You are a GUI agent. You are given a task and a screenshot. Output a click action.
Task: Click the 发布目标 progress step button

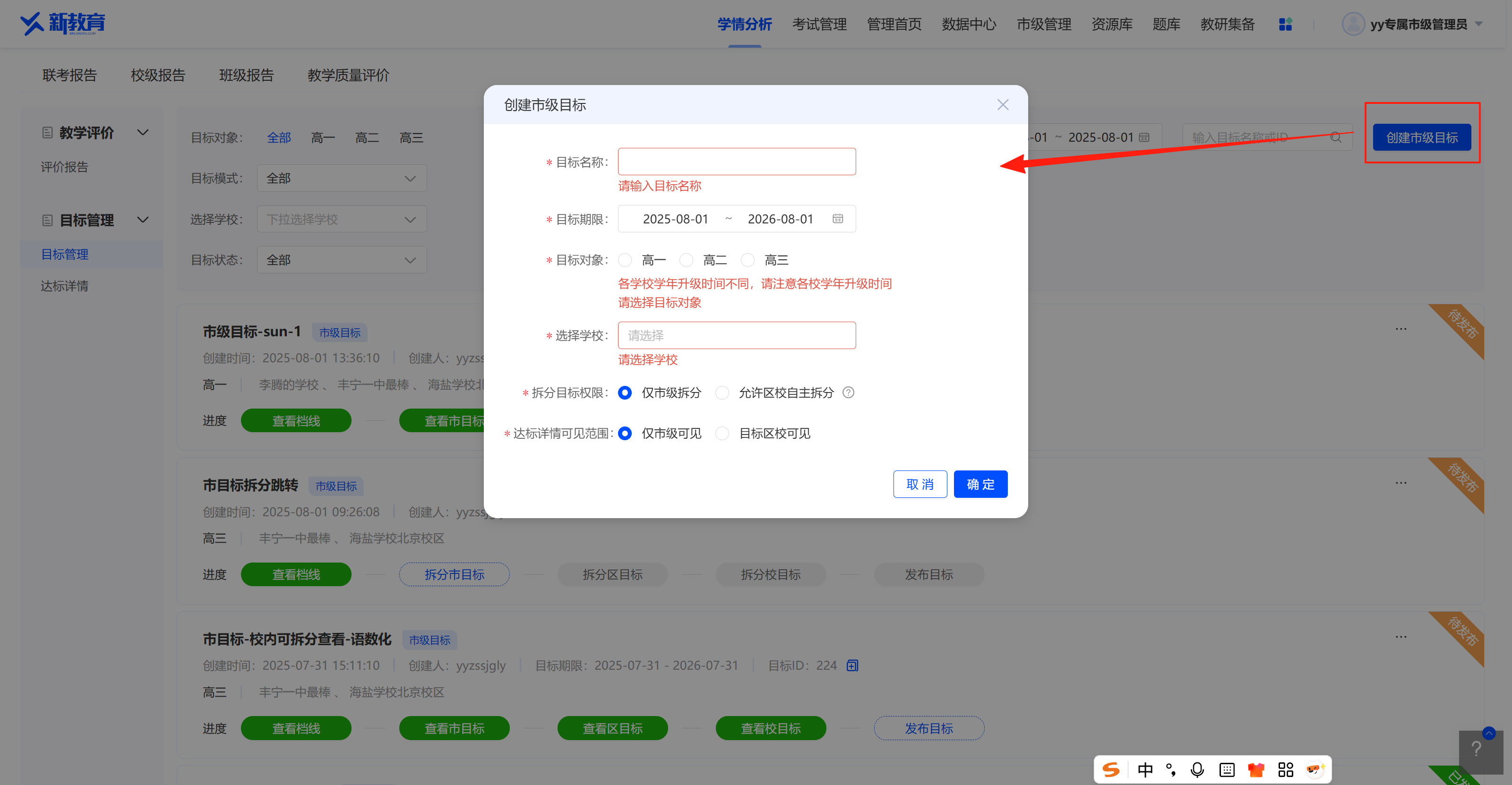click(928, 728)
